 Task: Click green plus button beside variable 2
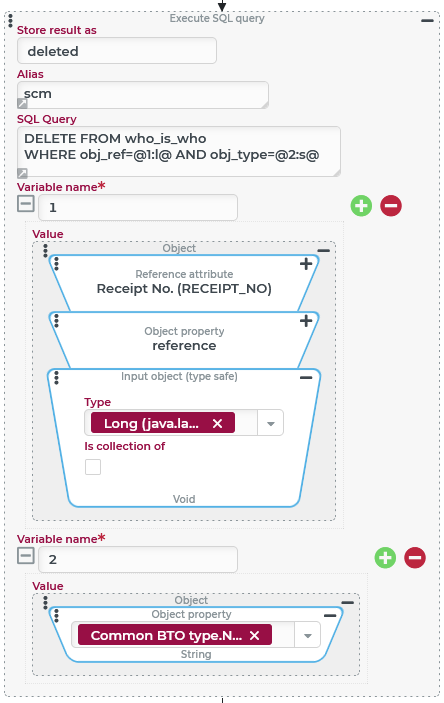(385, 558)
